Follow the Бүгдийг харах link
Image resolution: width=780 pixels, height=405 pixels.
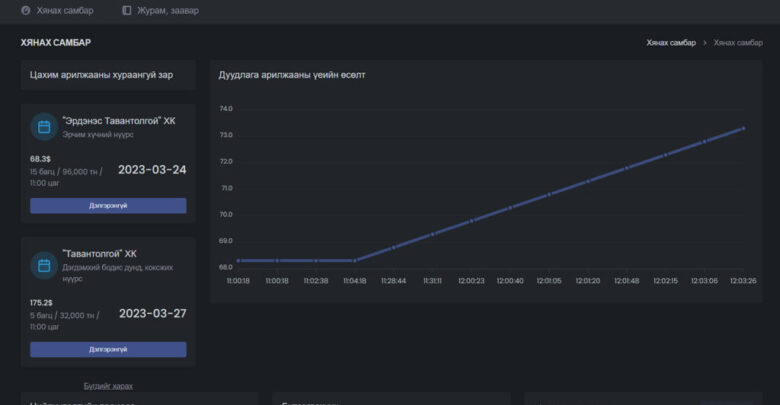pos(108,385)
